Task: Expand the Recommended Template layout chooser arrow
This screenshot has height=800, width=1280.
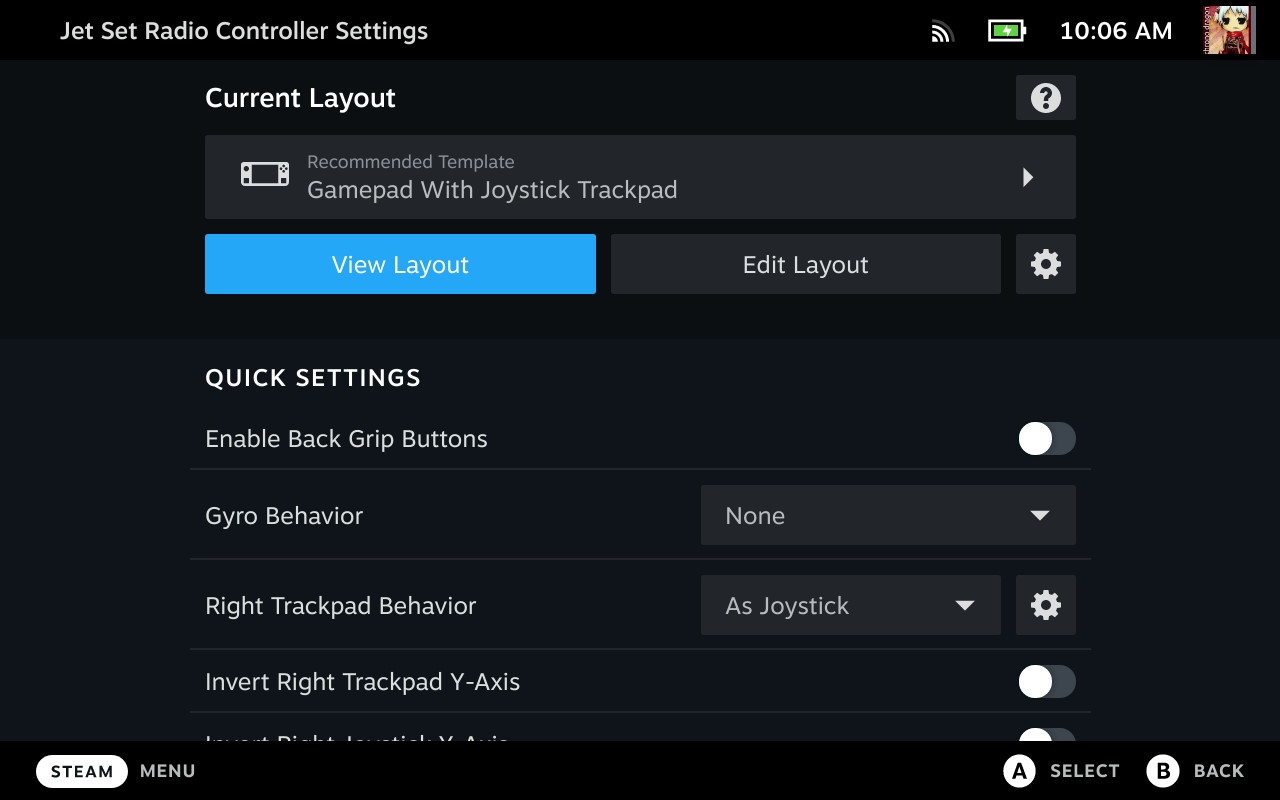Action: (1028, 177)
